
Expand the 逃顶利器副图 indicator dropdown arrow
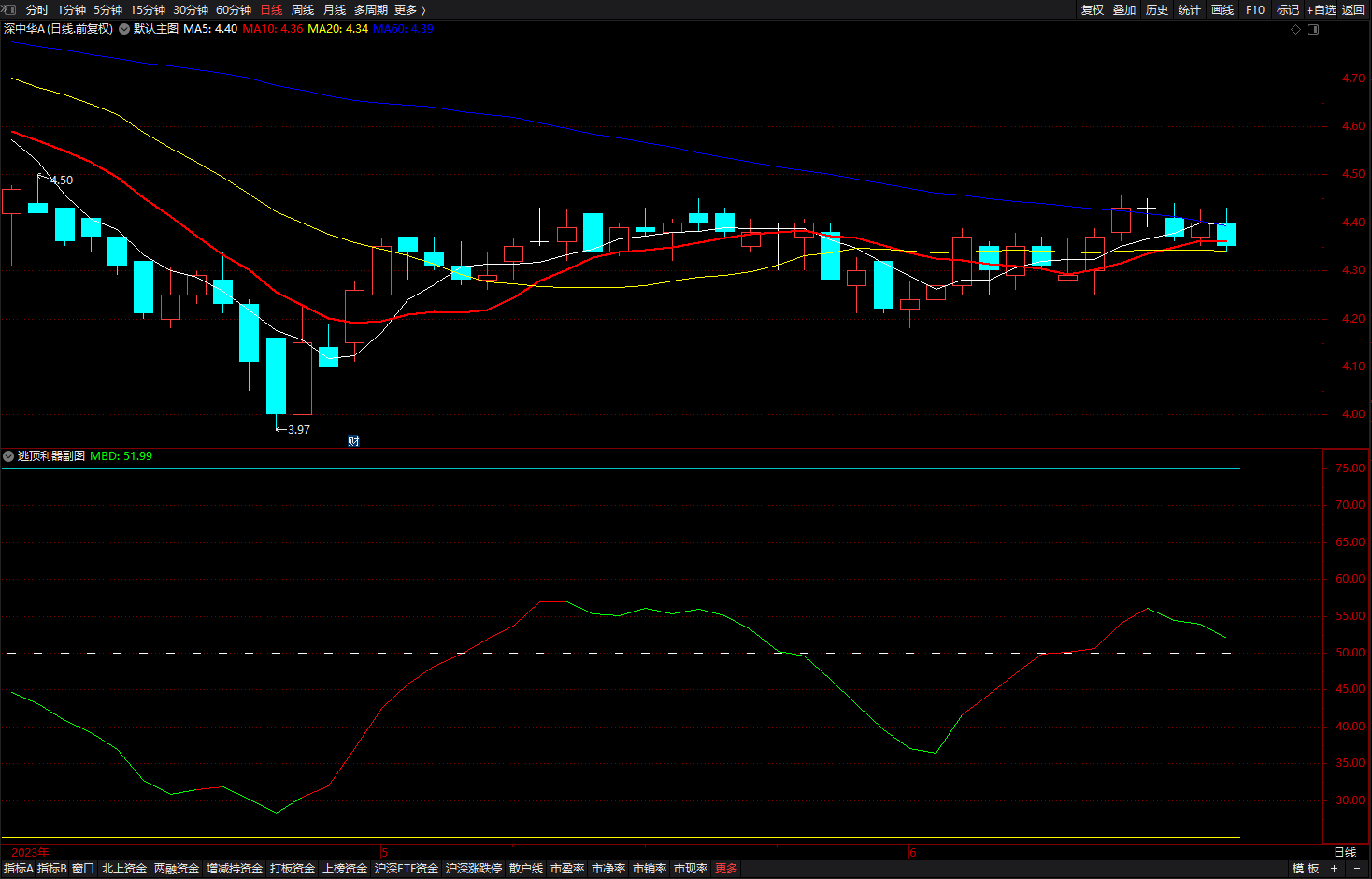(8, 456)
